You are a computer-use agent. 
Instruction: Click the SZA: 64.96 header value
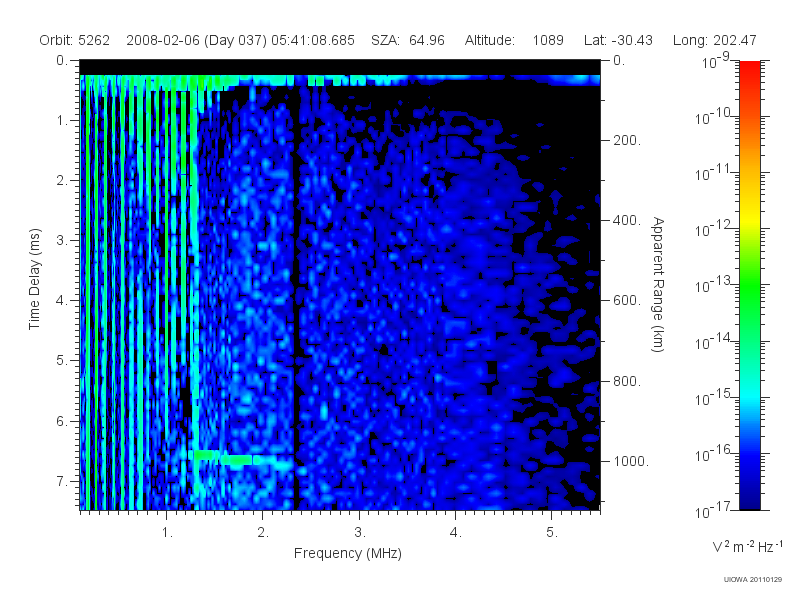tap(408, 40)
